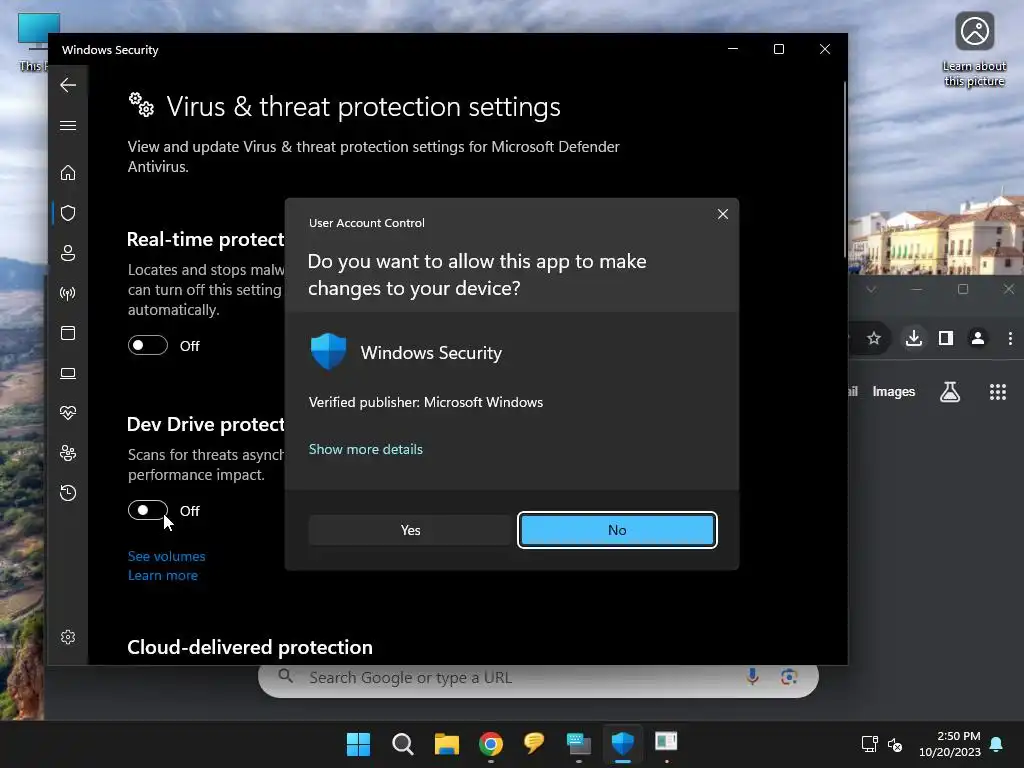The width and height of the screenshot is (1024, 768).
Task: Toggle Chrome side panel icon
Action: [946, 338]
